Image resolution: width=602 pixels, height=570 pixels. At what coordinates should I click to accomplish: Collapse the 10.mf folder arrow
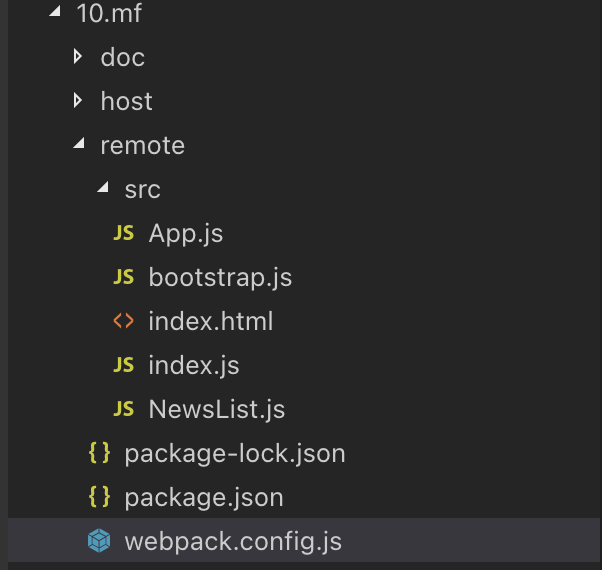pos(55,12)
